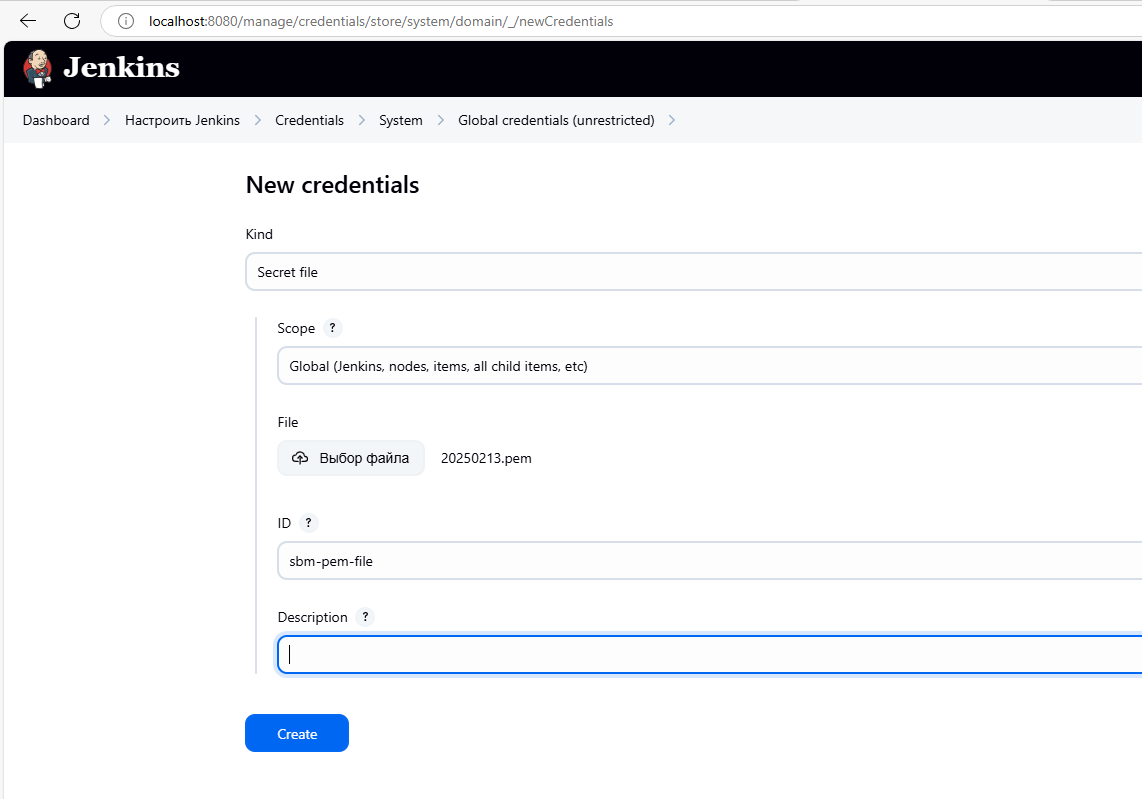This screenshot has width=1142, height=799.
Task: Go to Dashboard breadcrumb
Action: pyautogui.click(x=56, y=121)
